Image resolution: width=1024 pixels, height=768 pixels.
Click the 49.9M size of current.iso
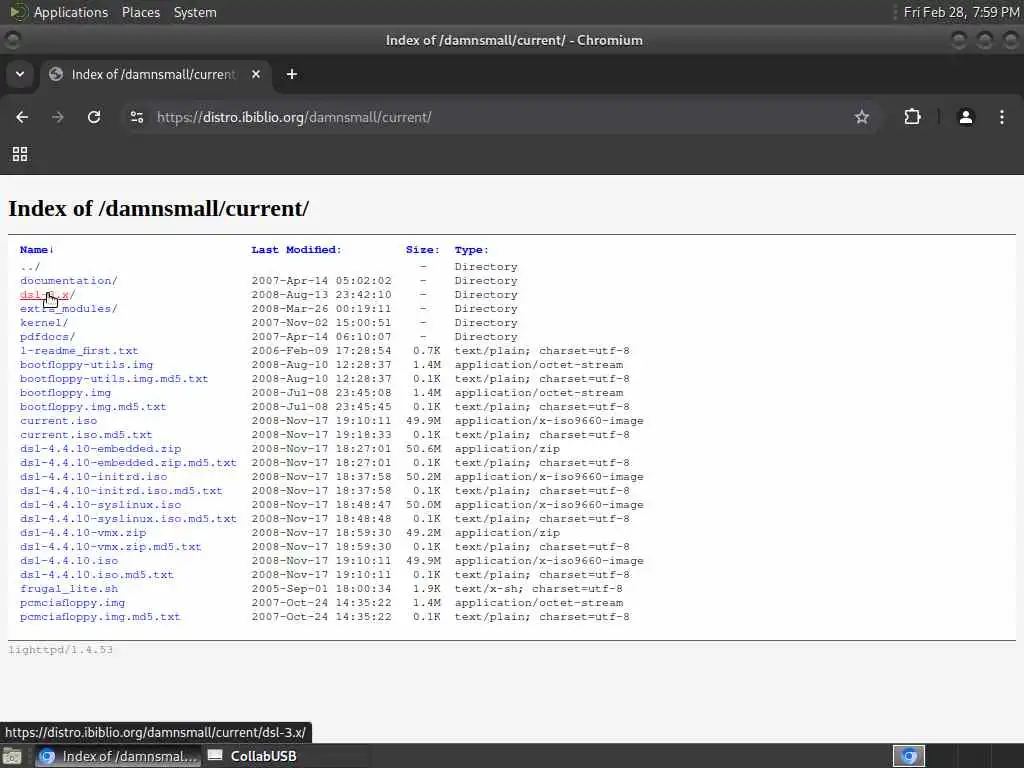[423, 421]
